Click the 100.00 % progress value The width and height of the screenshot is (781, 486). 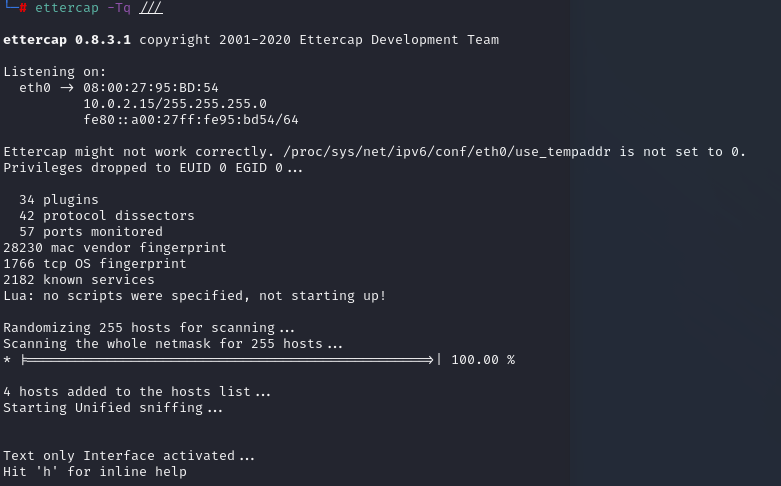tap(483, 360)
